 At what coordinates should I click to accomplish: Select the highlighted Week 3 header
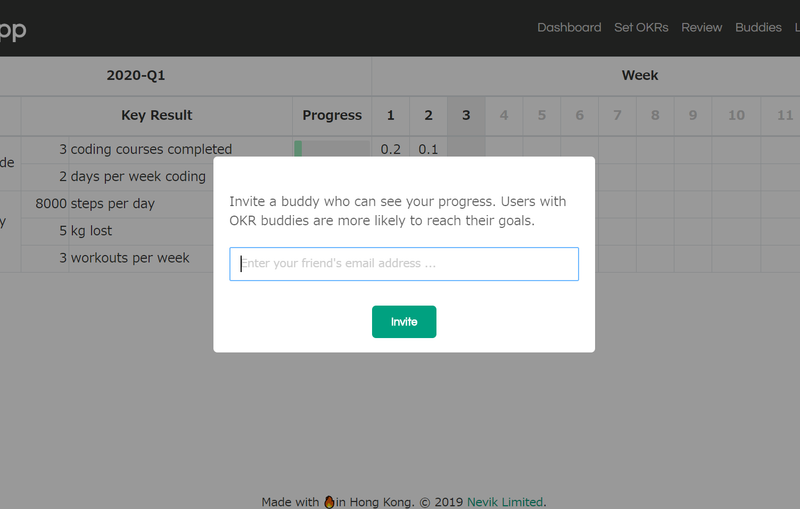466,115
